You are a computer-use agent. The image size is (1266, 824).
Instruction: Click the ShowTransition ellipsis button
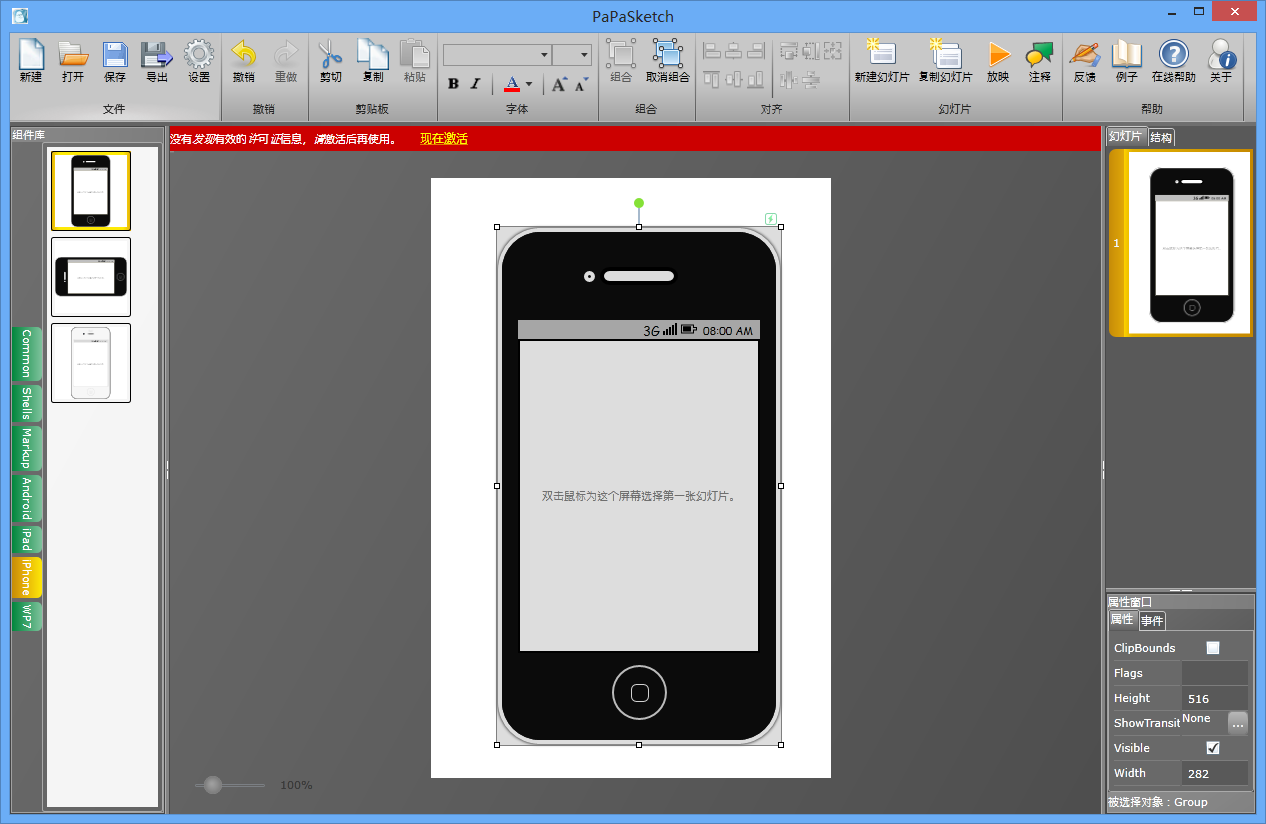tap(1238, 723)
